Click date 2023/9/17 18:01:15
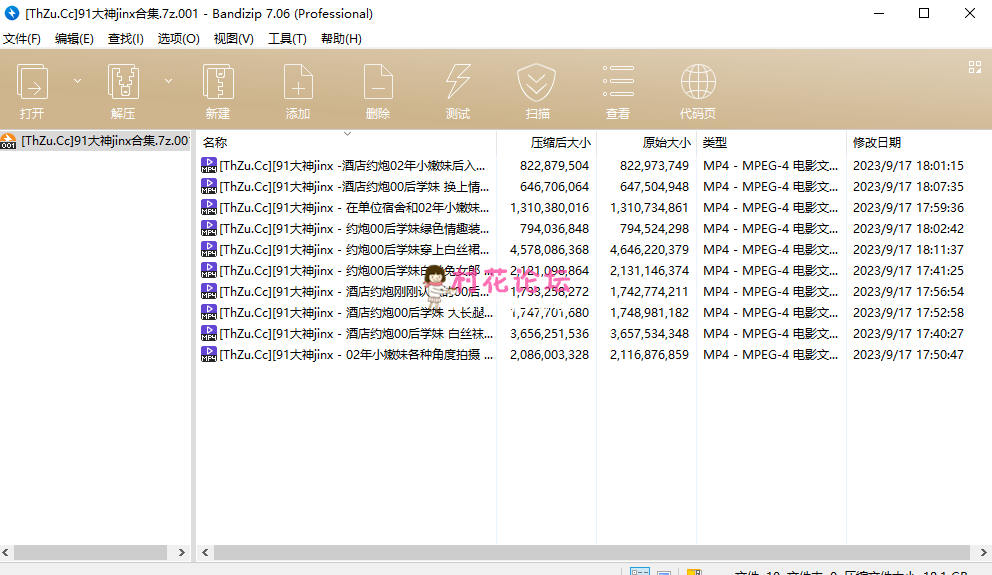 coord(908,166)
